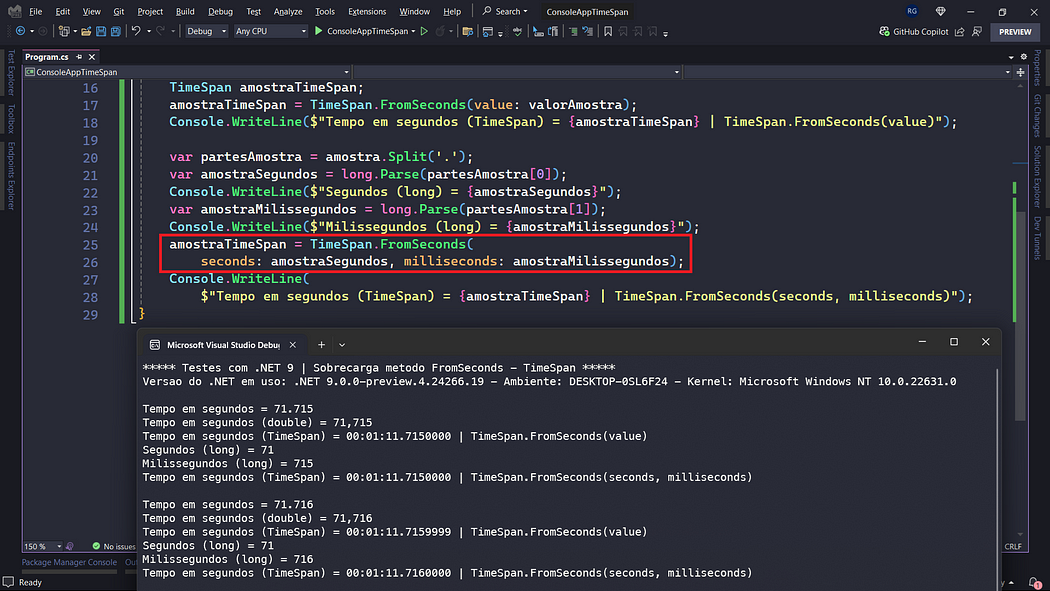Pin the Program.cs tab
This screenshot has width=1050, height=591.
click(79, 57)
